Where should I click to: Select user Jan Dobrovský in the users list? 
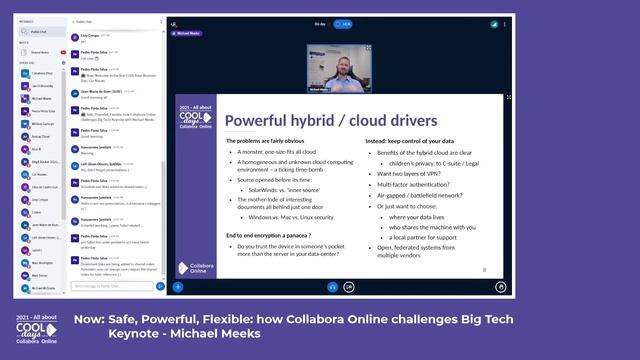coord(41,86)
